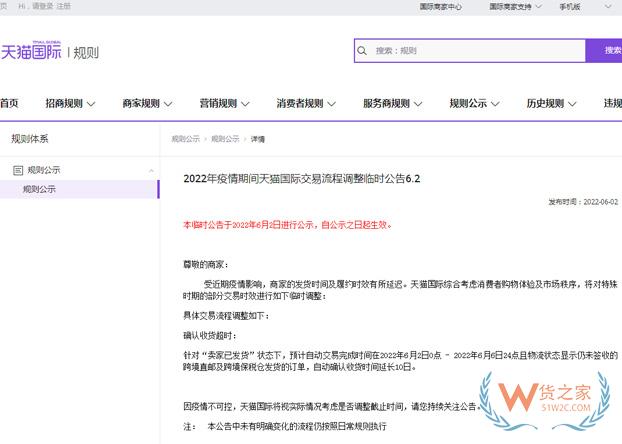Image resolution: width=622 pixels, height=444 pixels.
Task: Click the 确认收货超时: line
Action: pos(210,336)
